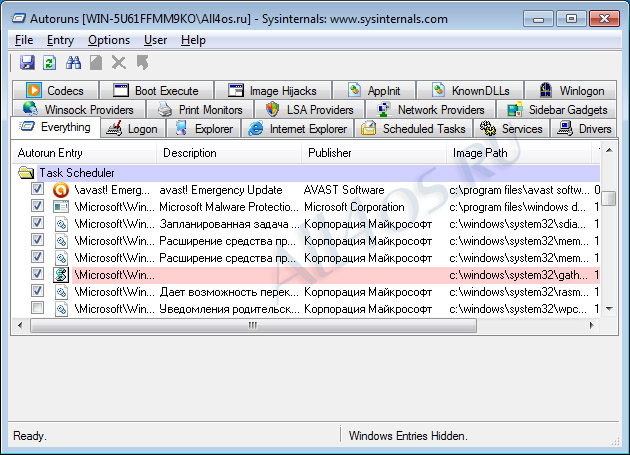
Task: Uncheck the avast! Emergency Update entry
Action: tap(37, 189)
